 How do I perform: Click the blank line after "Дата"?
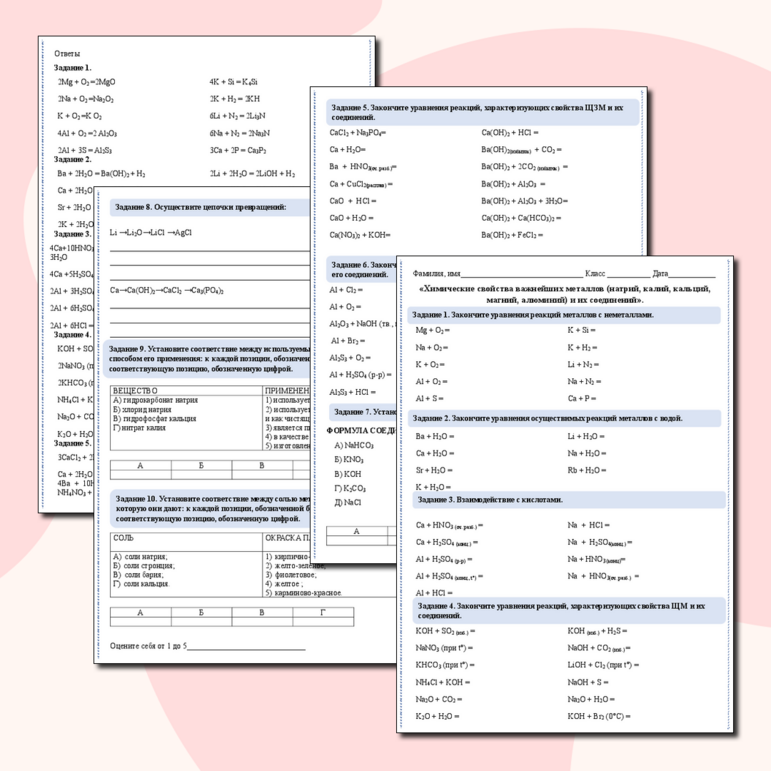692,274
